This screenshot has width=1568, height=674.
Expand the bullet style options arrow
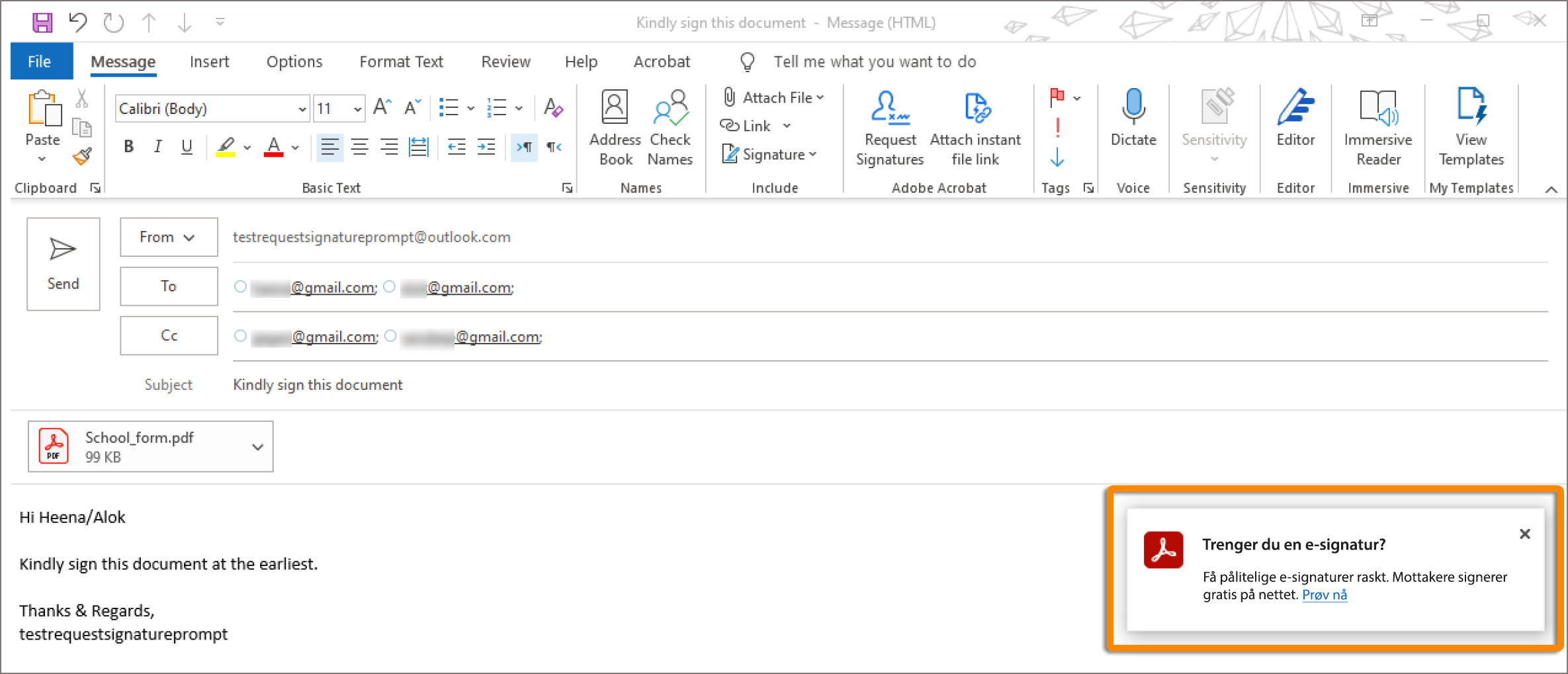click(x=471, y=108)
